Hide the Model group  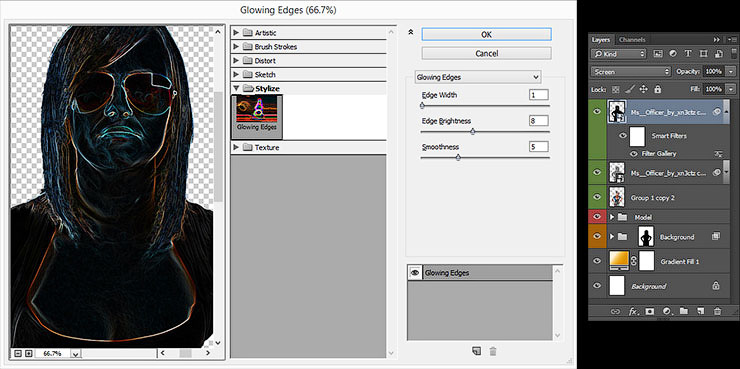pyautogui.click(x=597, y=217)
